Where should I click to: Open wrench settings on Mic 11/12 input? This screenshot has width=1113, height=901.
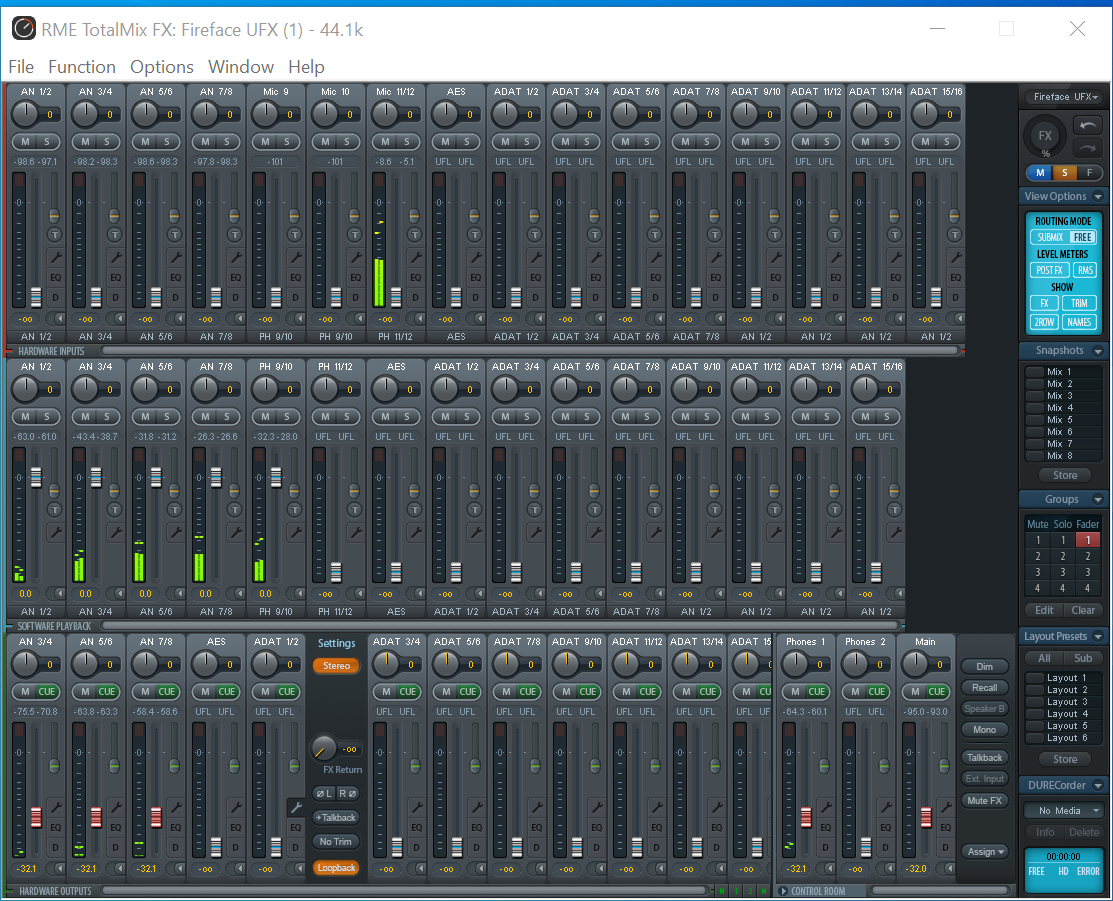(x=415, y=256)
